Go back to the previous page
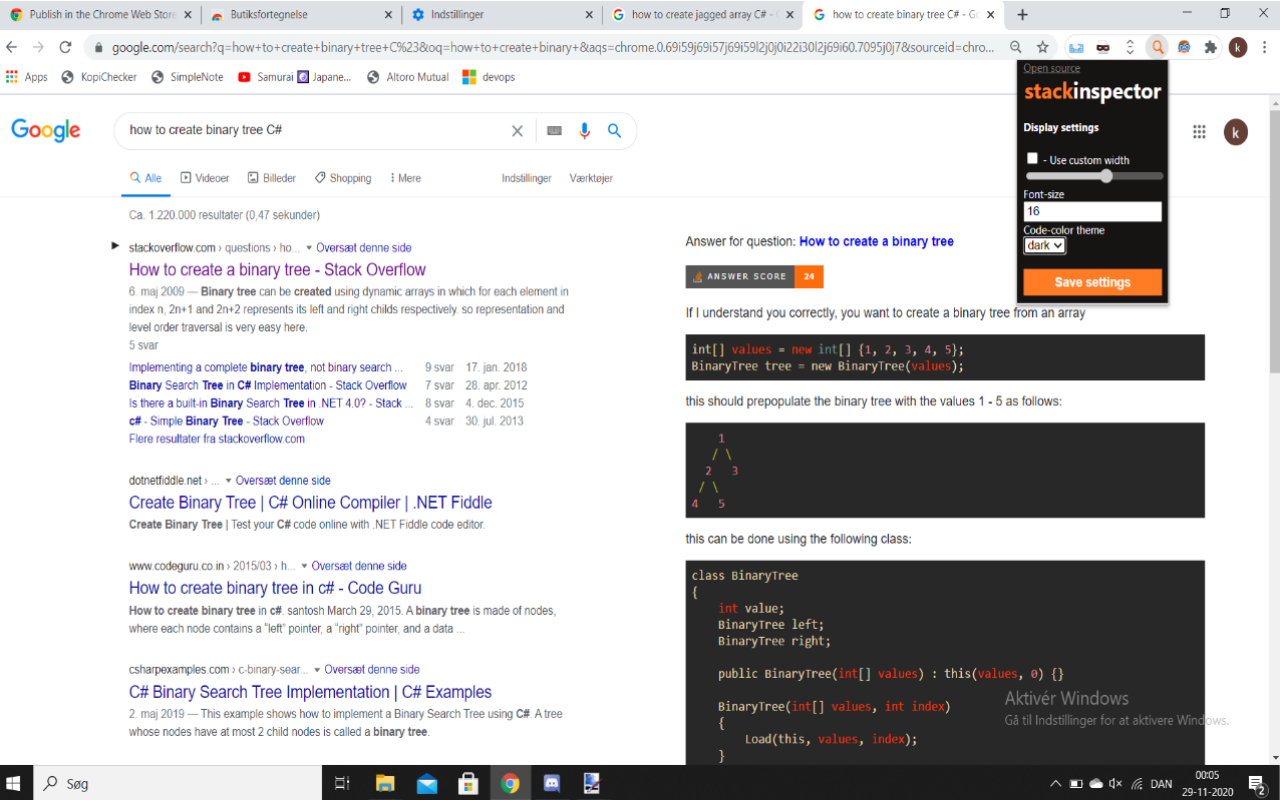This screenshot has width=1280, height=800. 12,47
